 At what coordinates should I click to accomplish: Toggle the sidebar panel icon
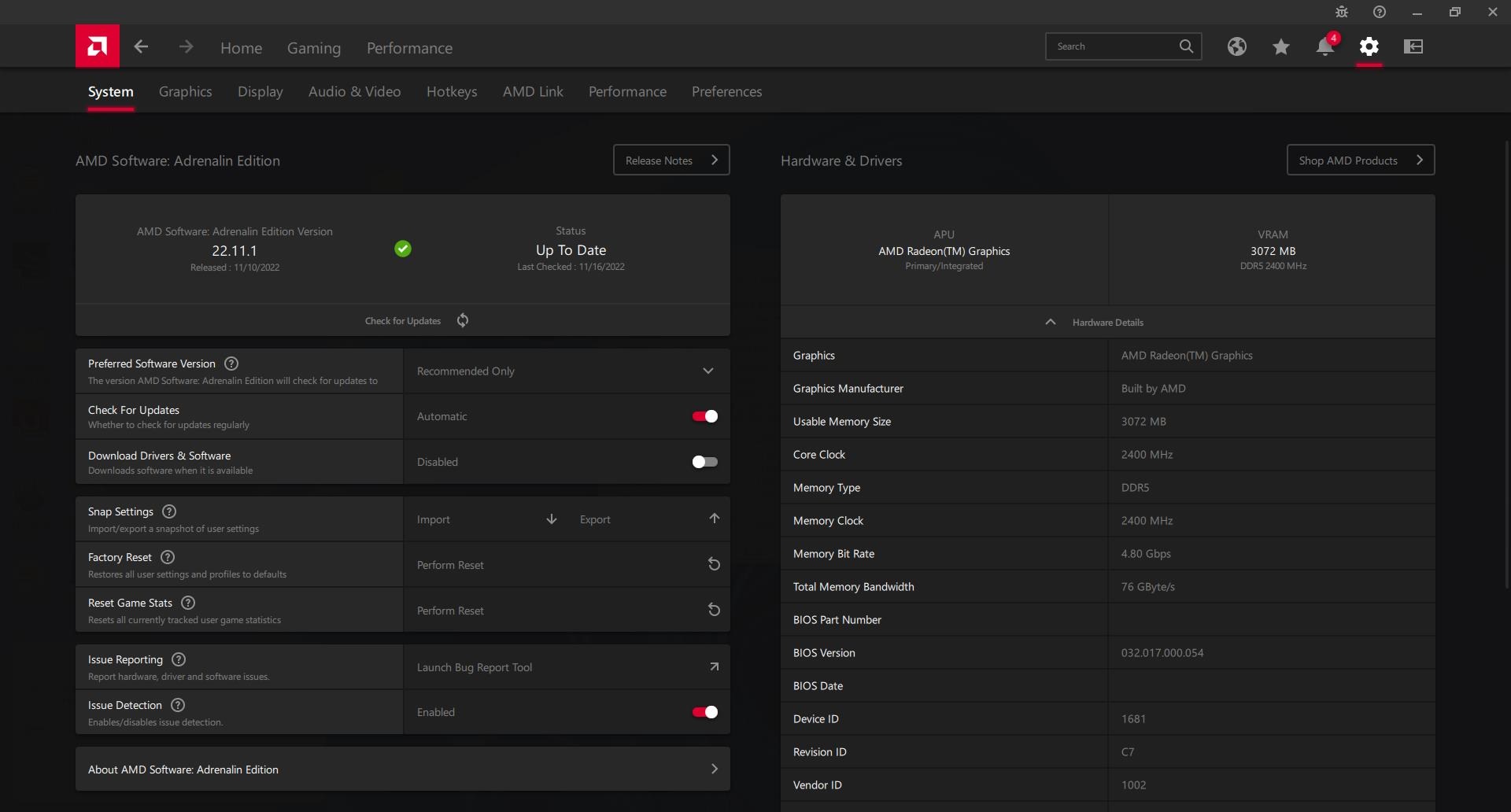click(1413, 46)
